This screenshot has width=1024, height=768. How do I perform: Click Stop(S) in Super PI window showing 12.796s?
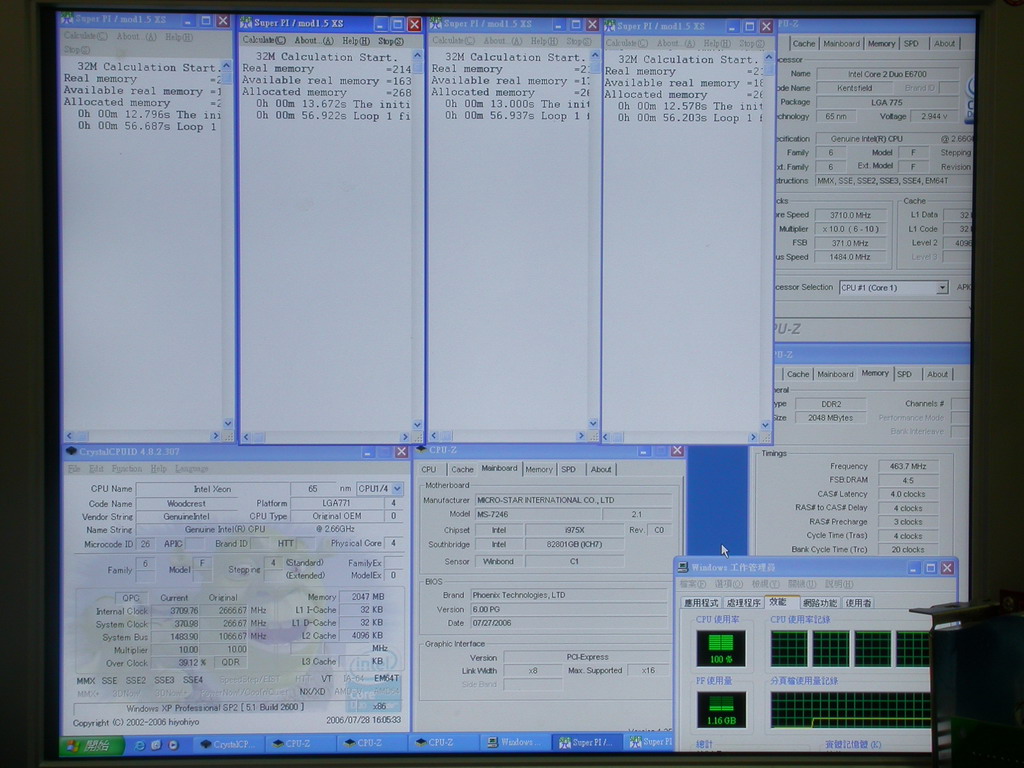[x=77, y=50]
